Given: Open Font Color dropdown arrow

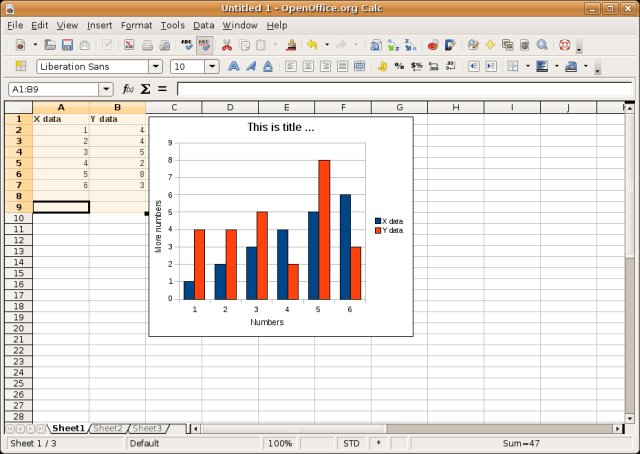Looking at the screenshot, I should click(585, 66).
